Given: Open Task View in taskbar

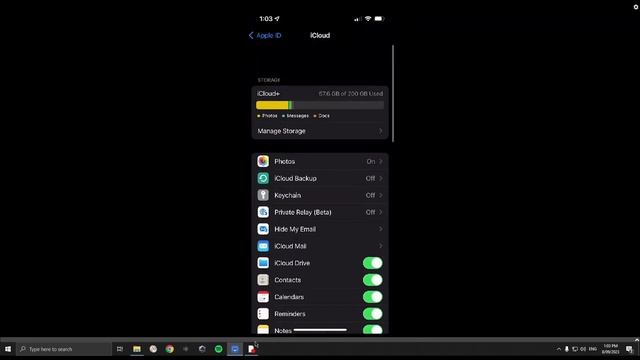Looking at the screenshot, I should click(x=120, y=349).
